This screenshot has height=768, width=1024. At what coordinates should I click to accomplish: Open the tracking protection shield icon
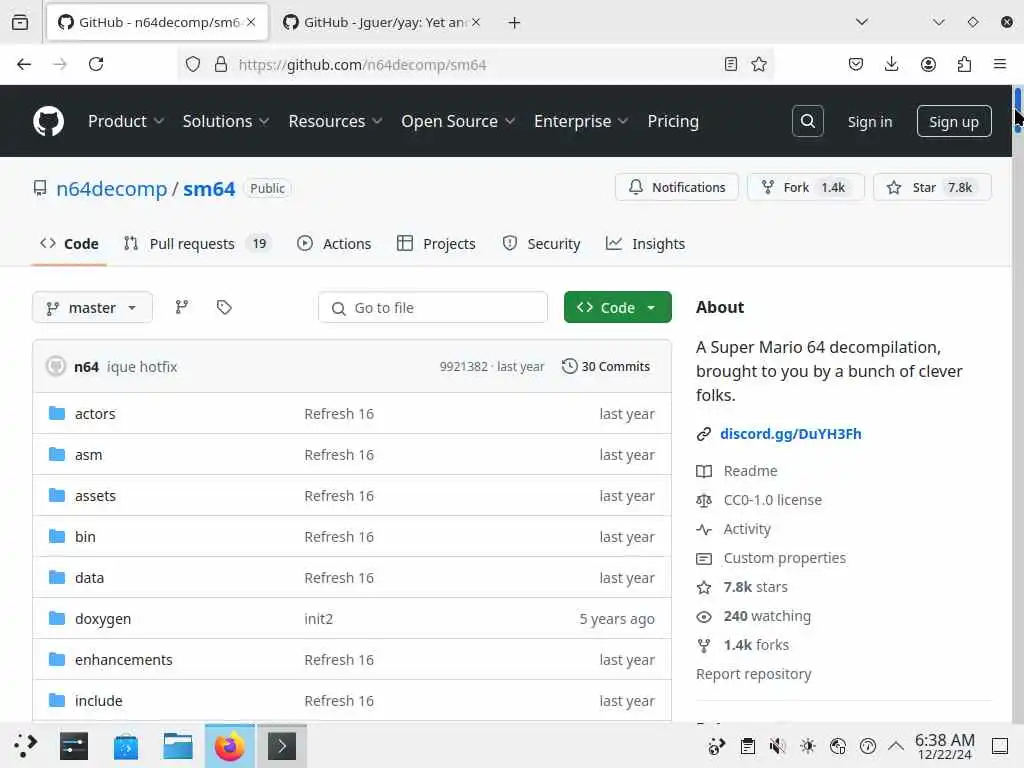click(193, 64)
